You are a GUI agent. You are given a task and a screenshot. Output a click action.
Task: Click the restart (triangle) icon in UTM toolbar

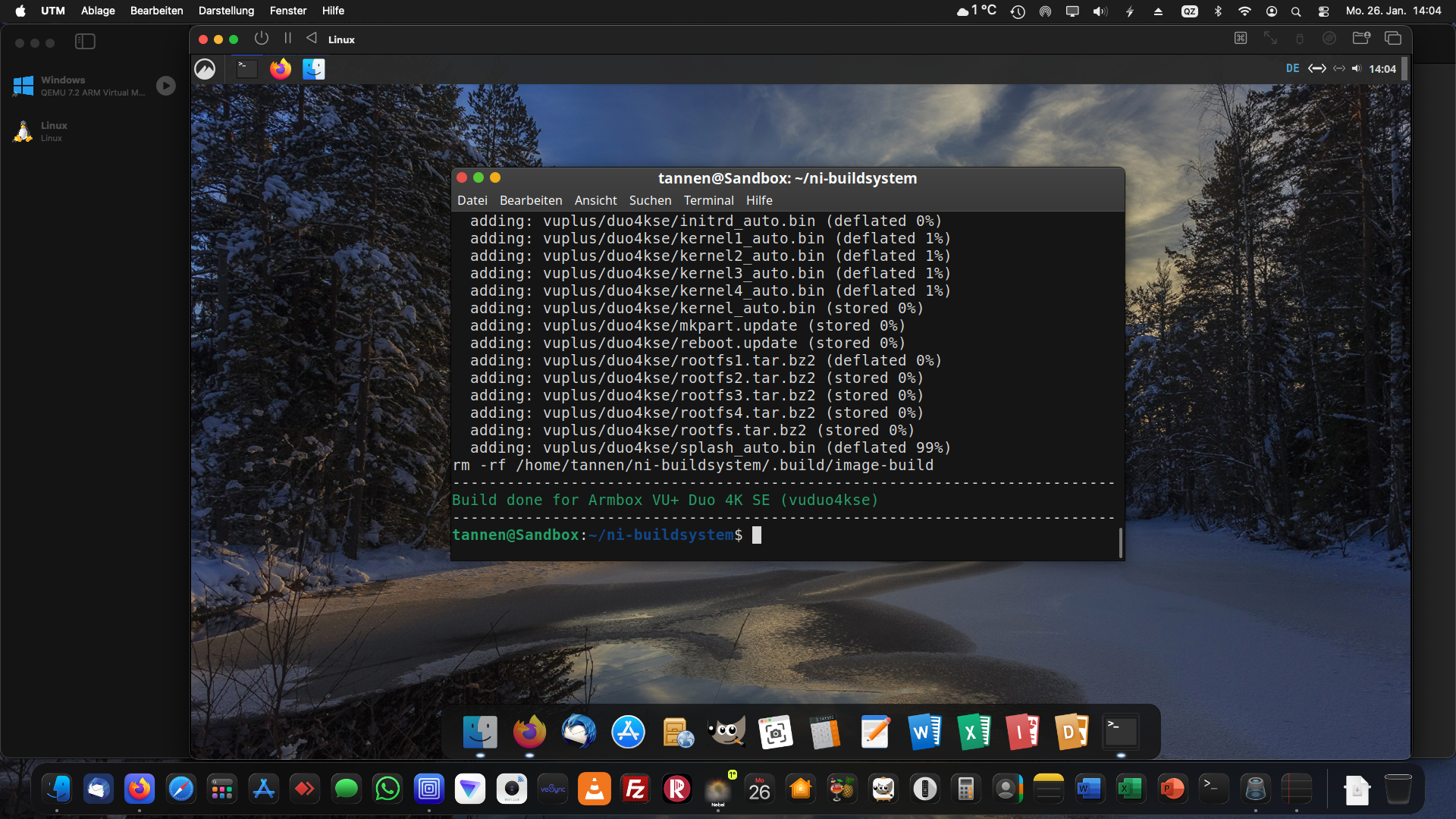[x=312, y=39]
